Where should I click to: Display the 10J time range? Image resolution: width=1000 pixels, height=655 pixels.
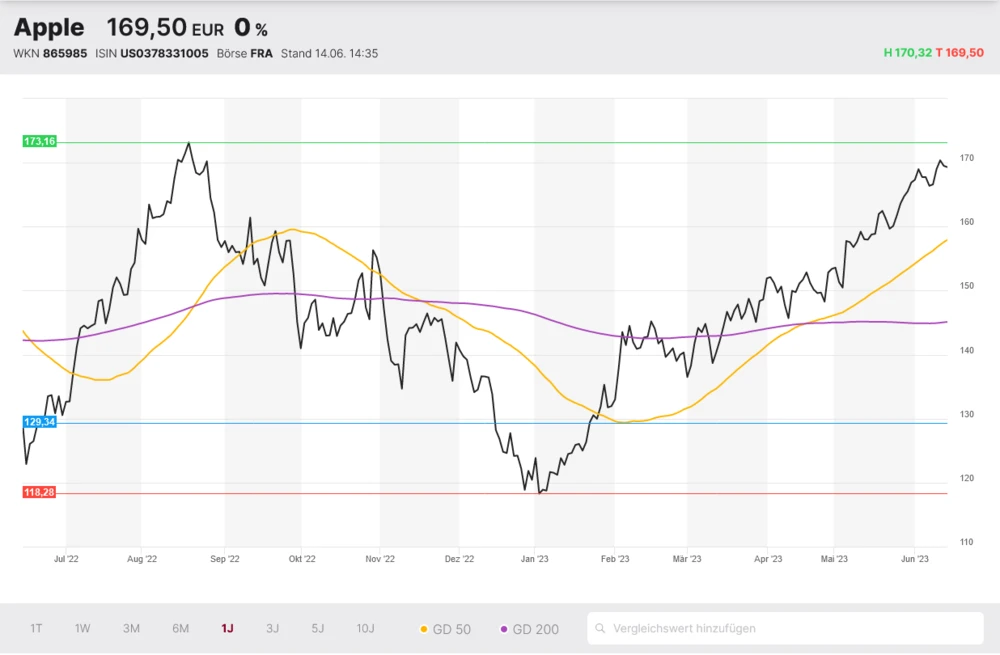click(365, 629)
